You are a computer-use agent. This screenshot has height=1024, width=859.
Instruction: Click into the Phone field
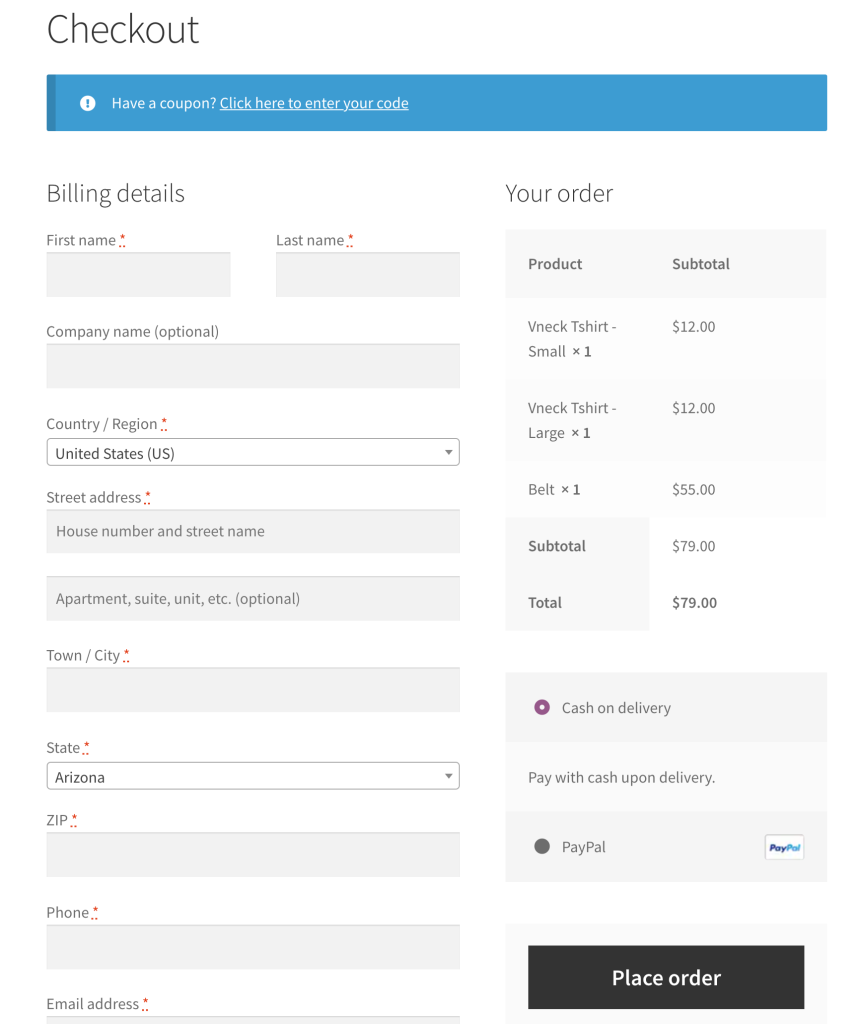click(253, 947)
